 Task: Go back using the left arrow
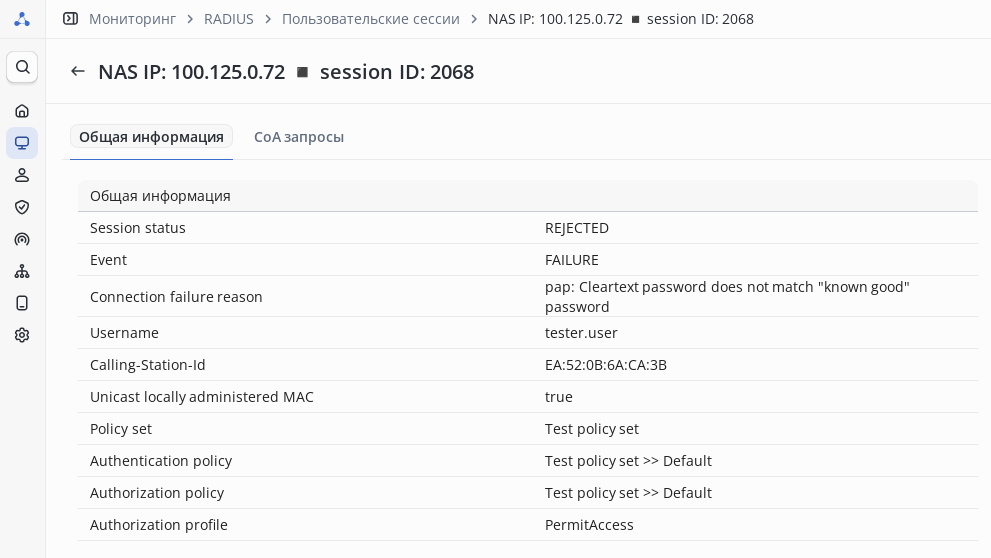pos(78,71)
